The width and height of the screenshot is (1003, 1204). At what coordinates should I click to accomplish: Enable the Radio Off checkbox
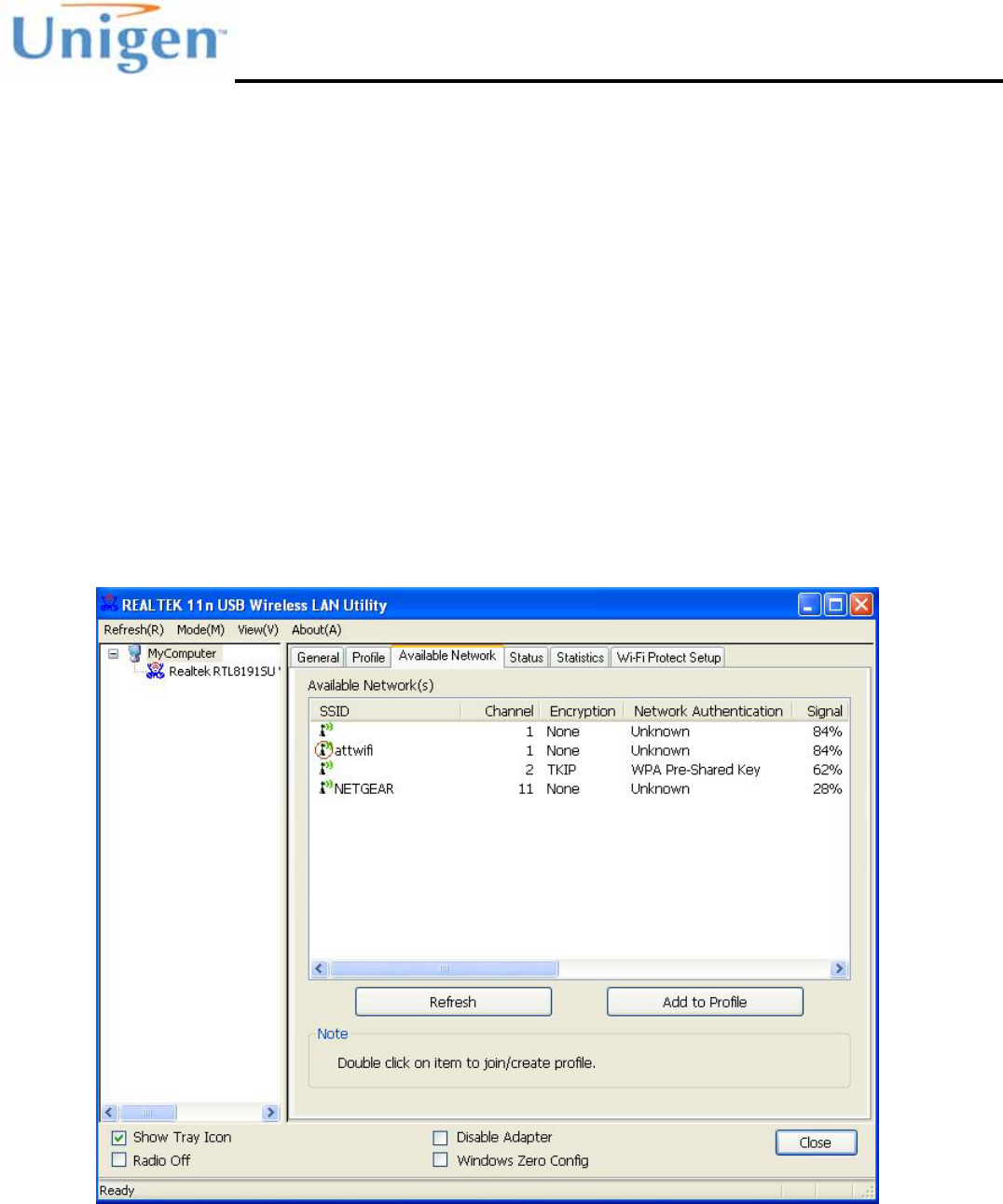coord(119,1160)
